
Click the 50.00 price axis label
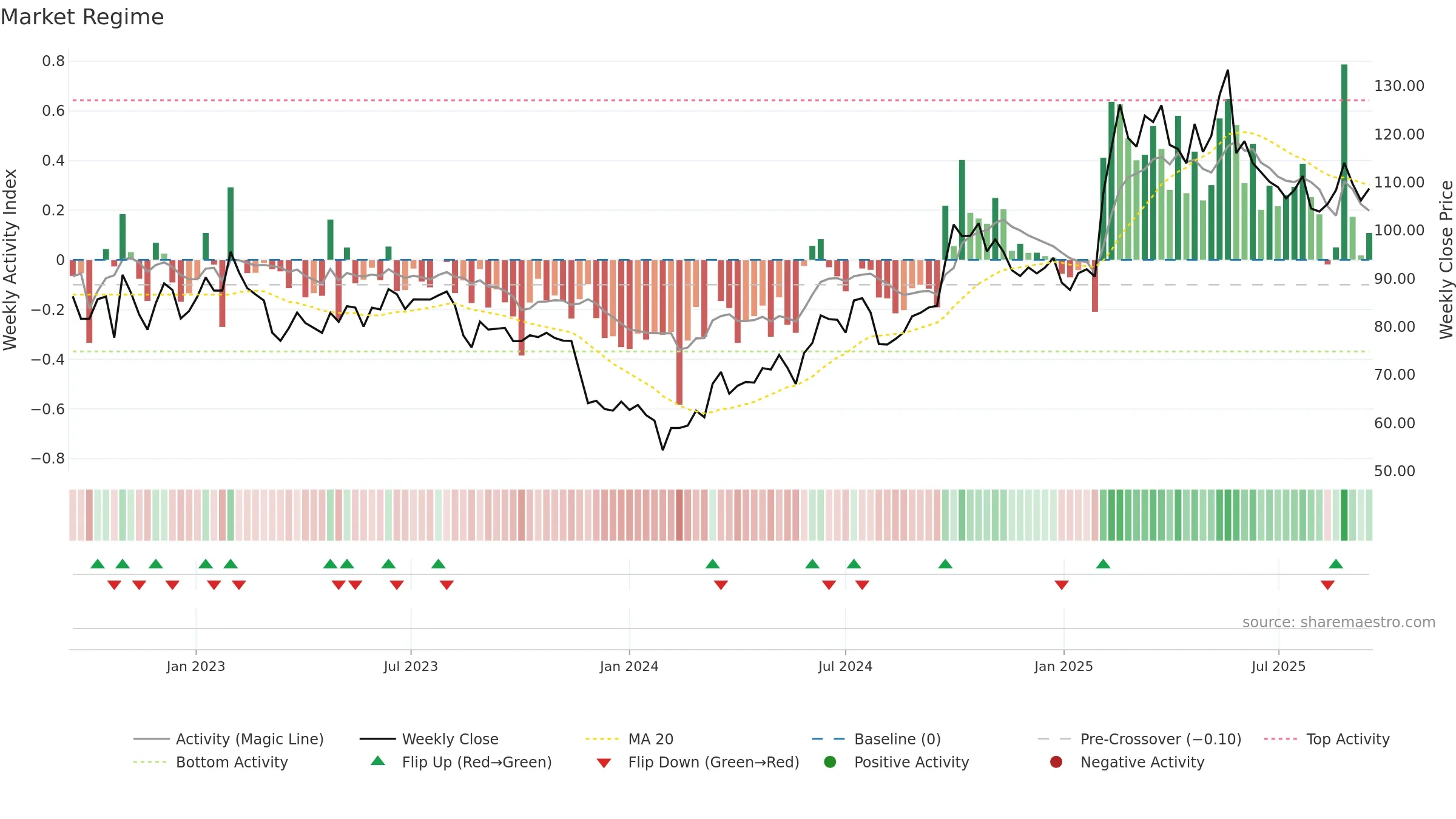[x=1394, y=471]
